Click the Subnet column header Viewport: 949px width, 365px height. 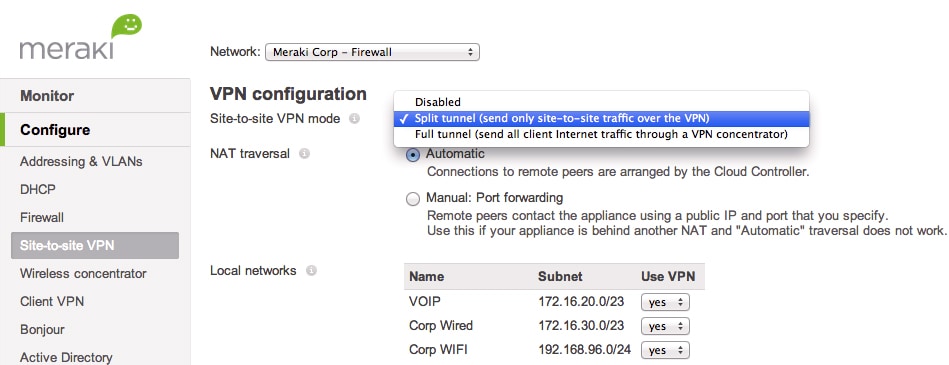point(560,277)
